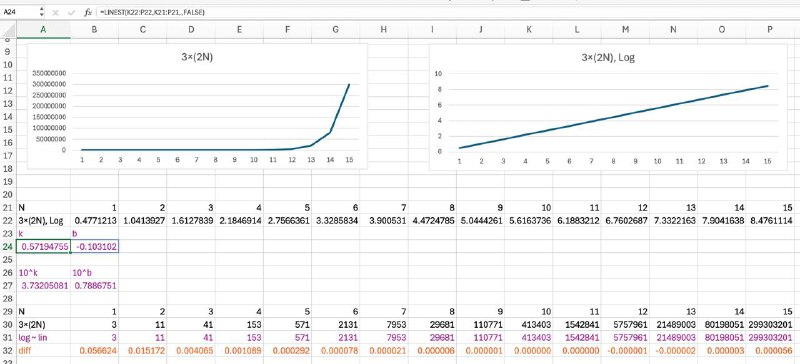Select the "10^b" label cell

tap(94, 273)
